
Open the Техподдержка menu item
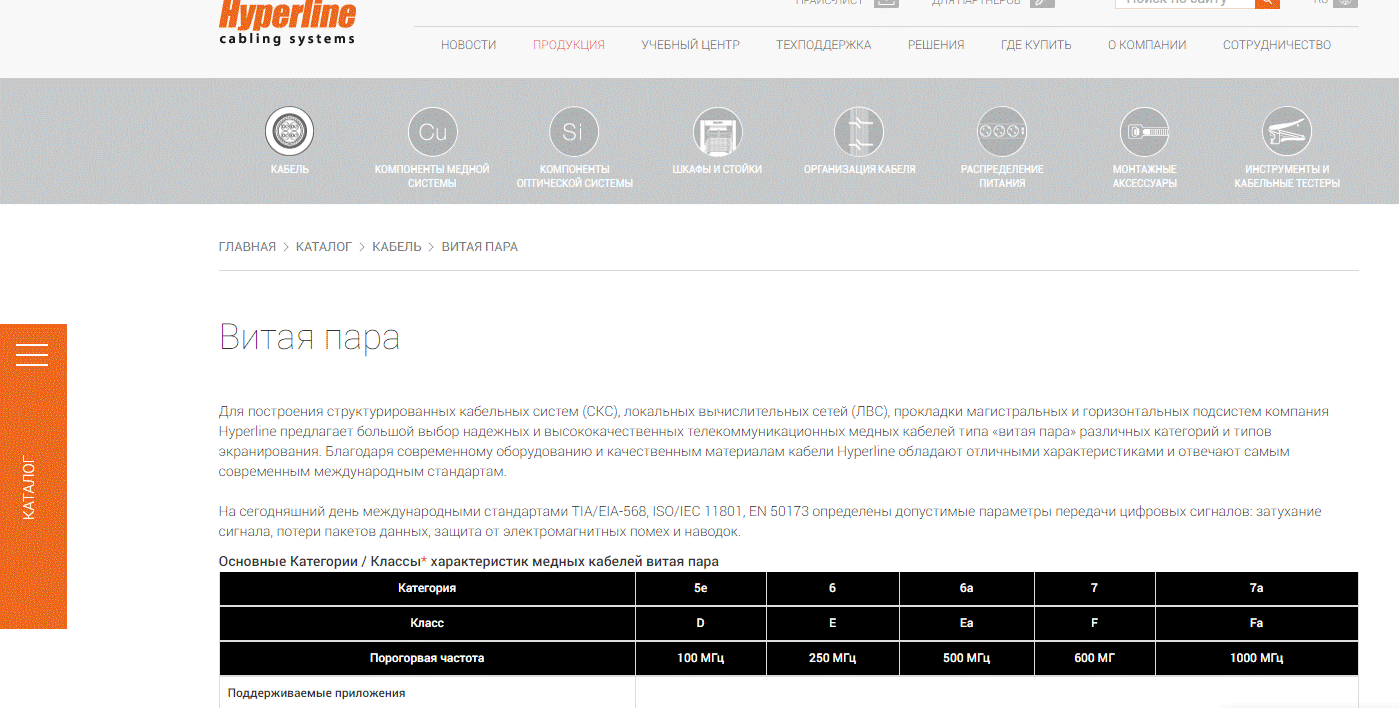click(x=824, y=45)
